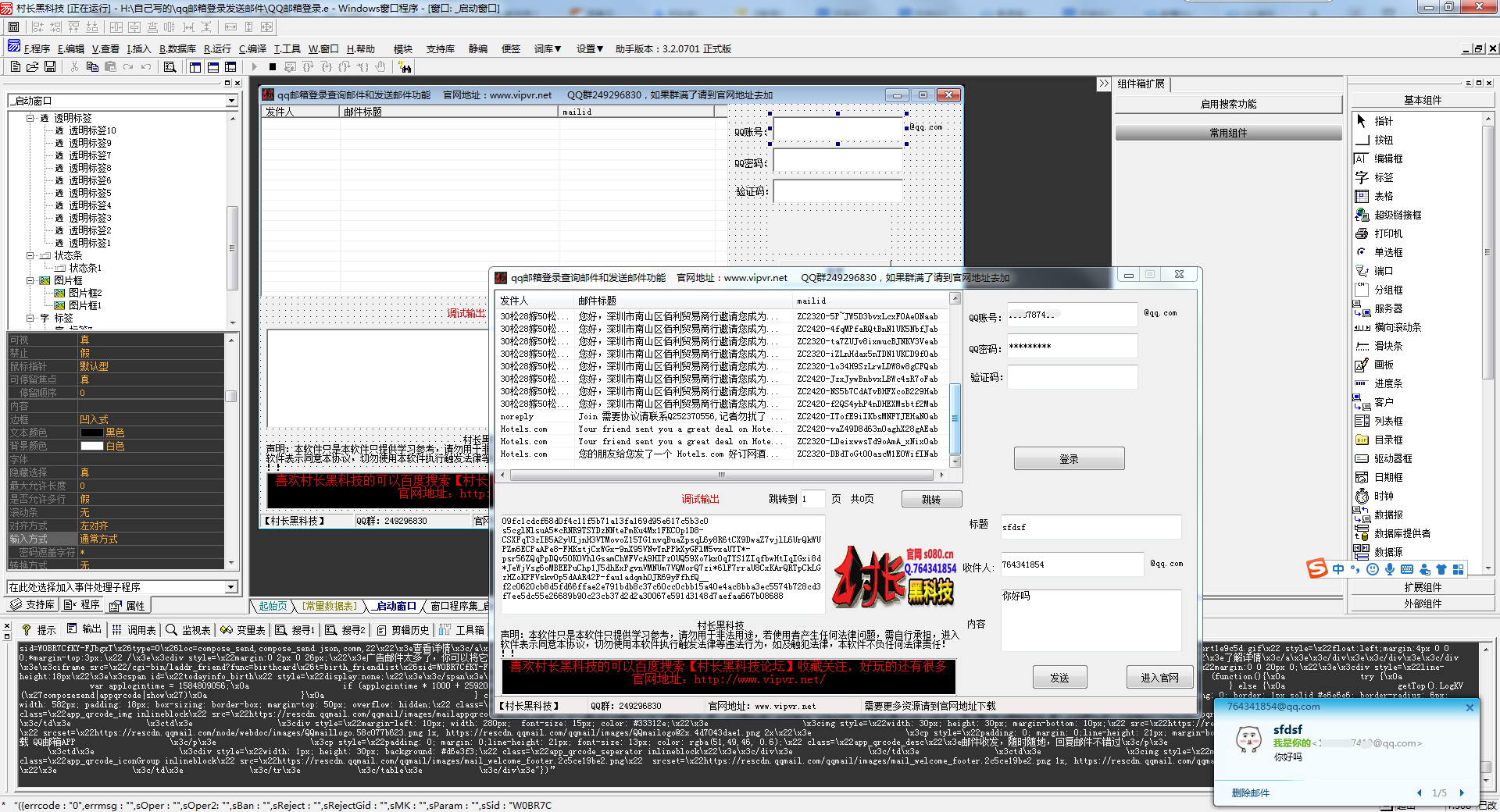This screenshot has height=812, width=1500.
Task: Click the Paste clipboard toolbar icon
Action: pyautogui.click(x=110, y=67)
